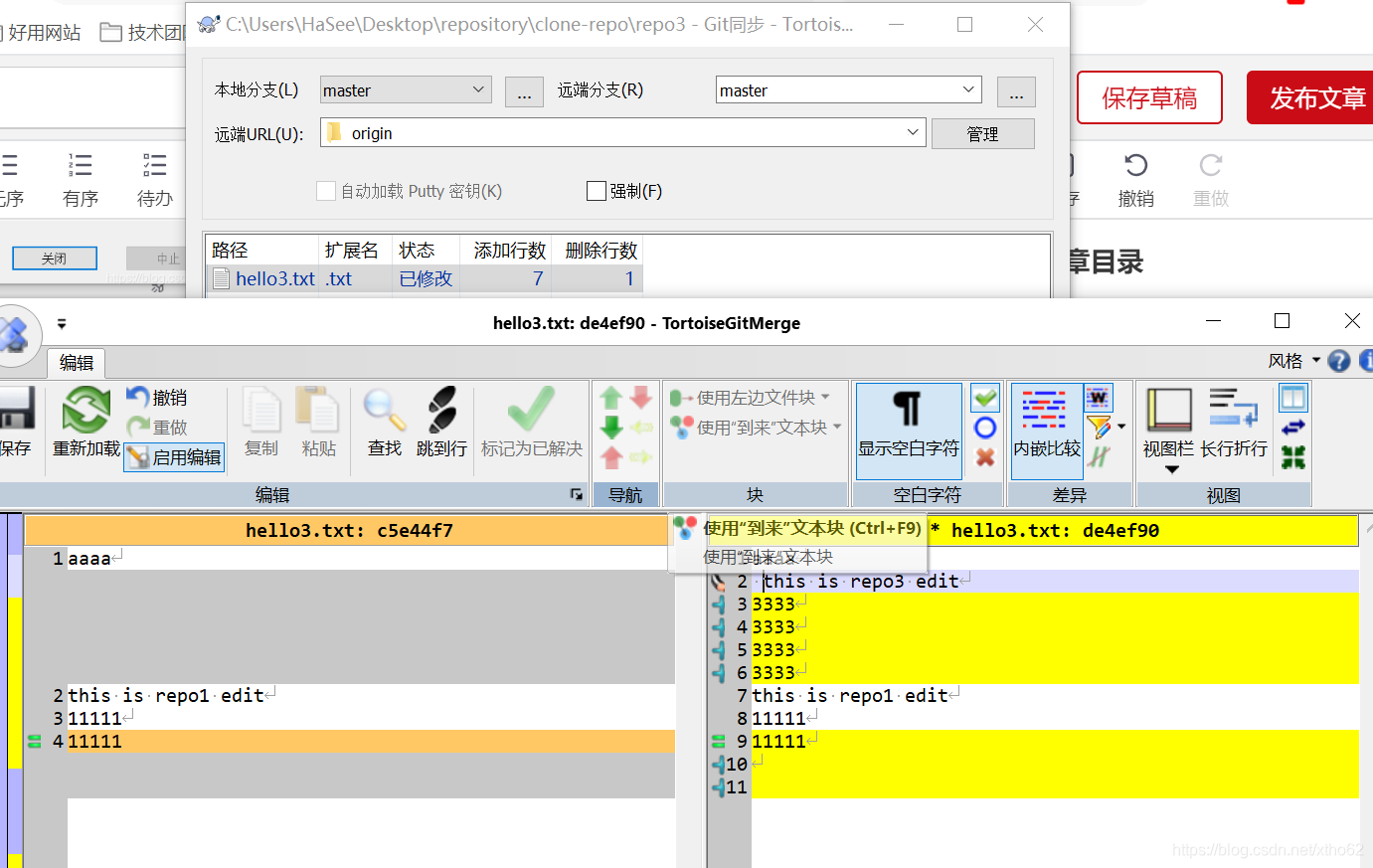Viewport: 1373px width, 868px height.
Task: Sort by the 扩展名 column header
Action: (x=355, y=251)
